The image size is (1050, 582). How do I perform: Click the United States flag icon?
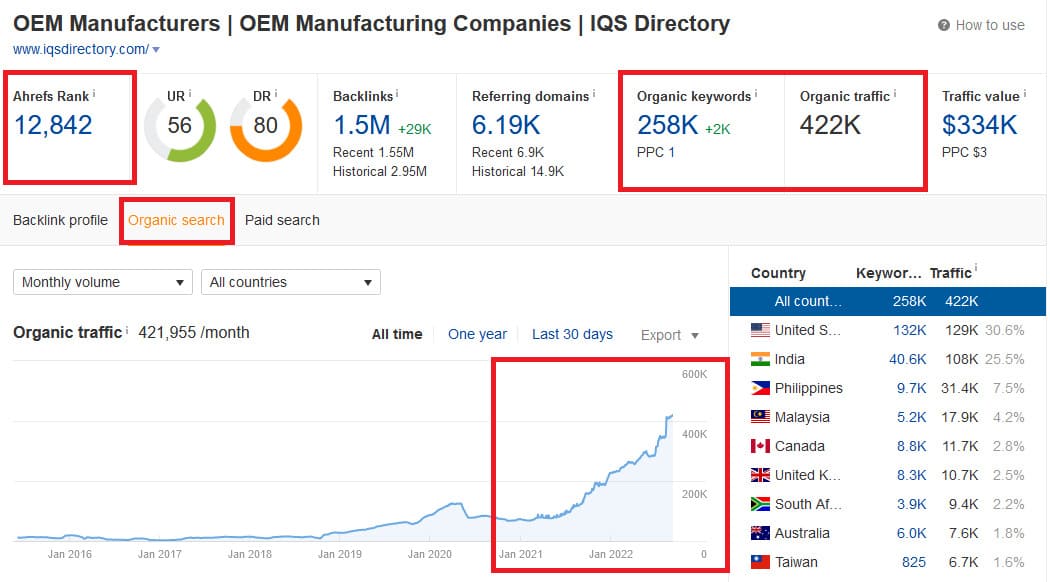point(760,330)
